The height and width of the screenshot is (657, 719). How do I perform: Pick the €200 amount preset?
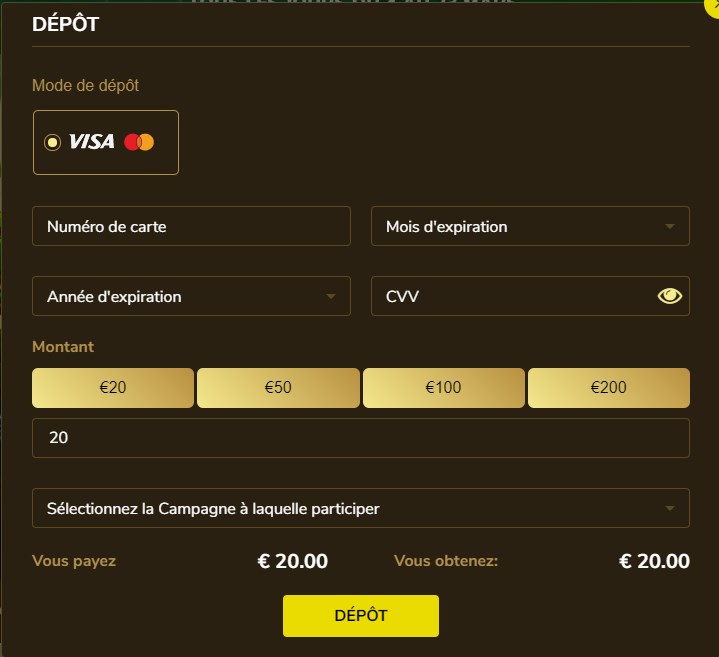pyautogui.click(x=608, y=388)
